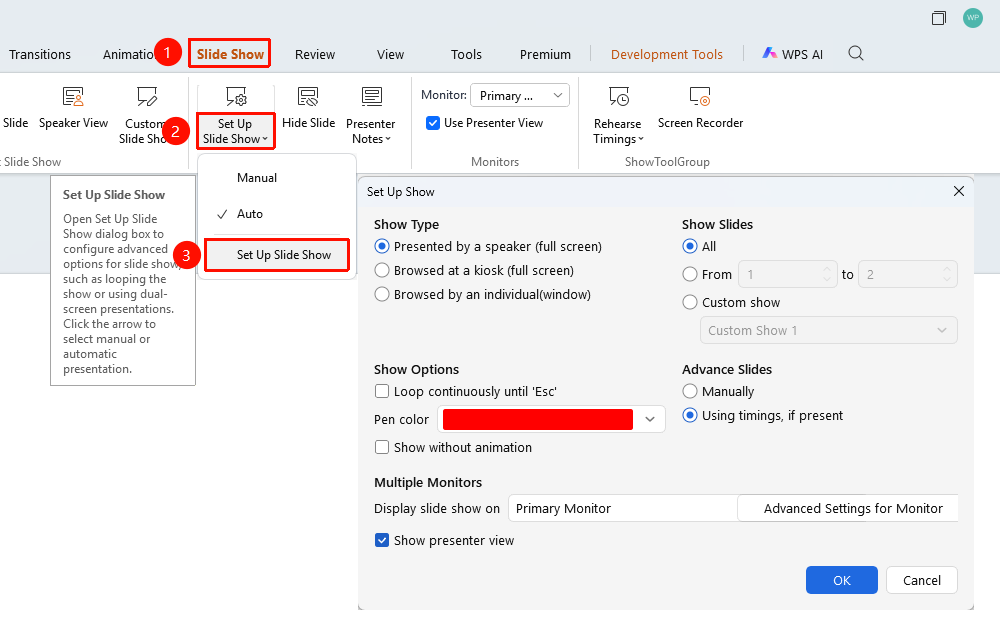1000x634 pixels.
Task: Check Show without animation
Action: coord(382,447)
